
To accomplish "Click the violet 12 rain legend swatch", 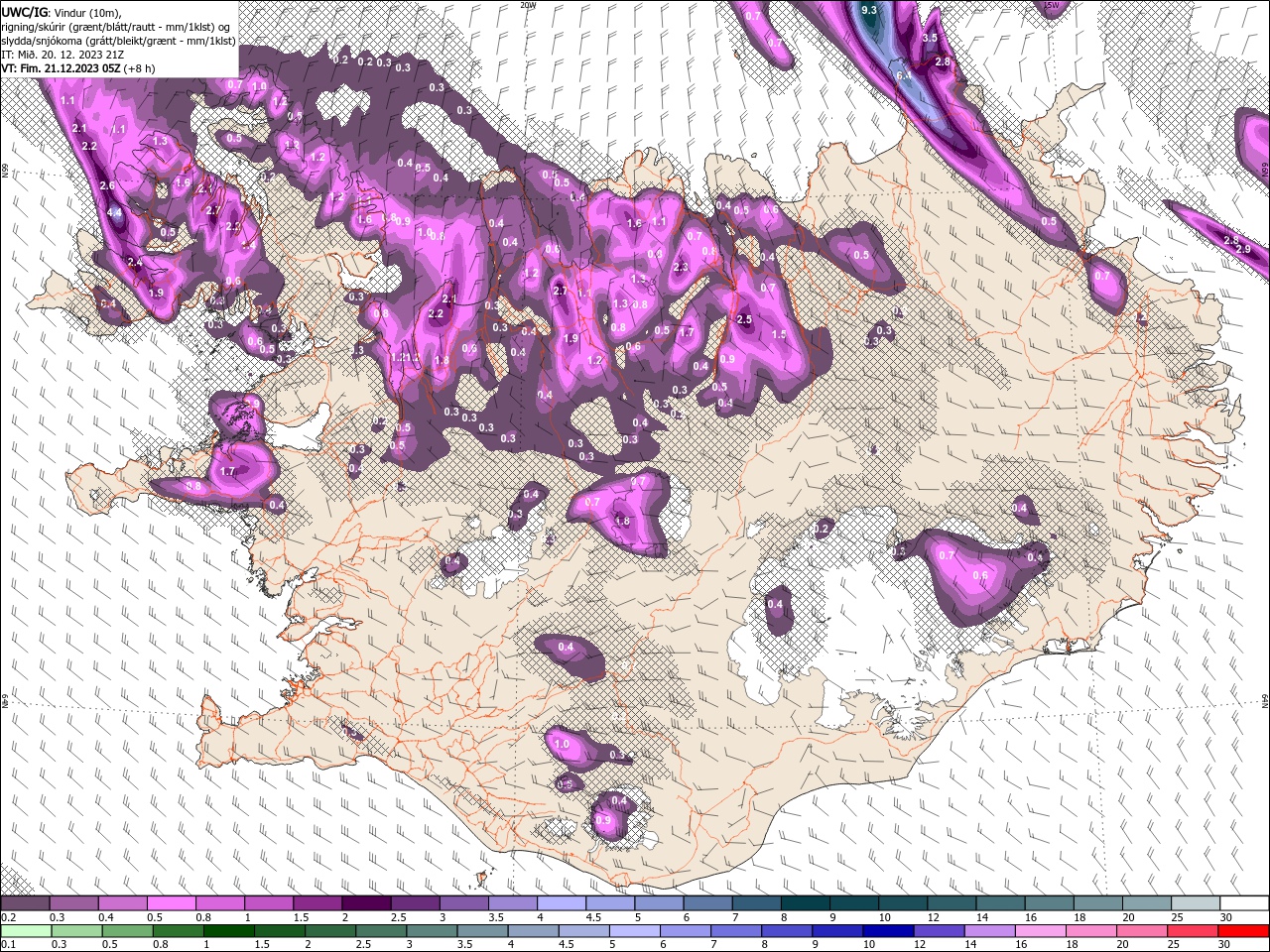I will click(939, 930).
